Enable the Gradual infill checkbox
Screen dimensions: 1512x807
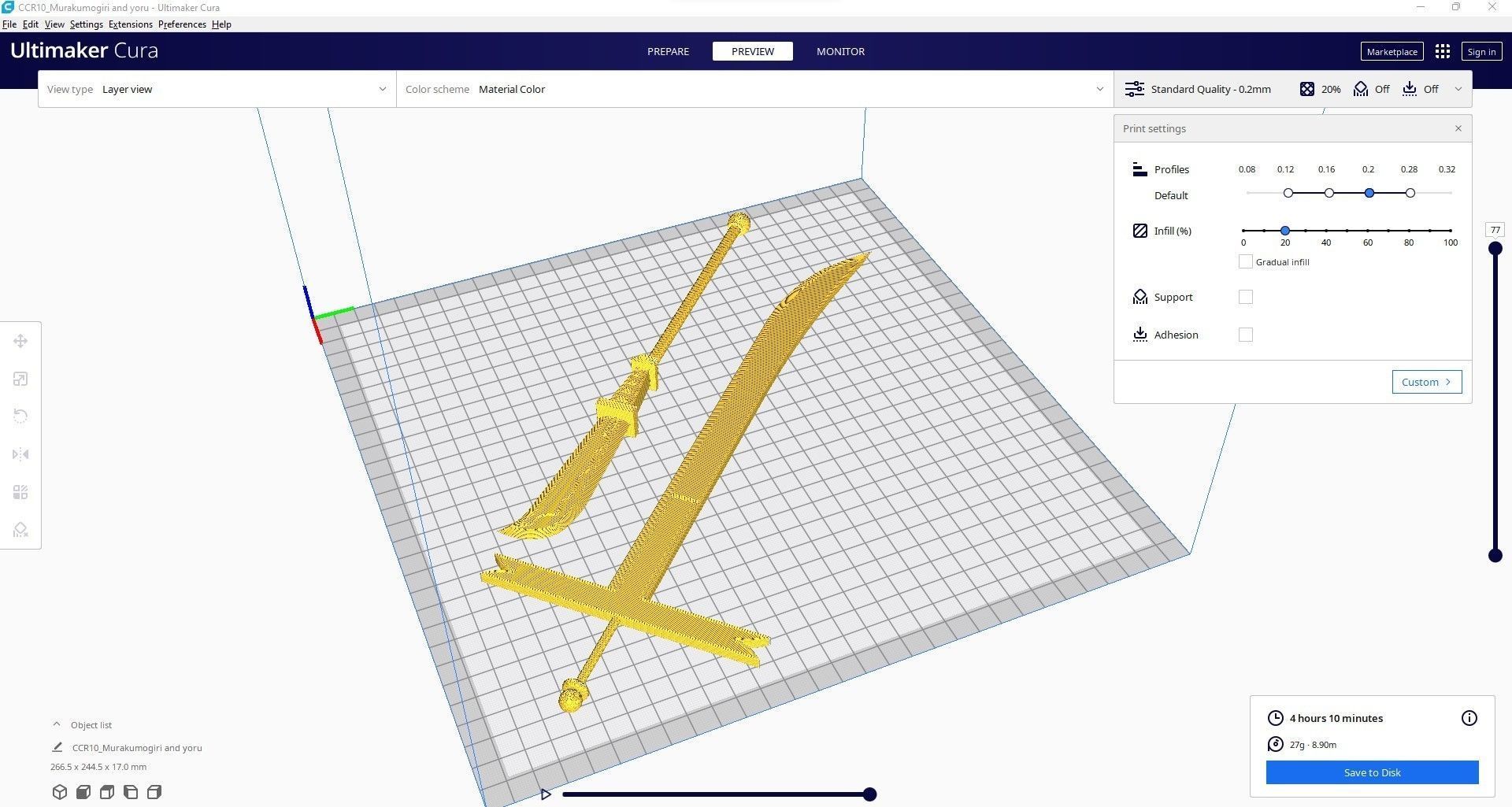pyautogui.click(x=1245, y=261)
